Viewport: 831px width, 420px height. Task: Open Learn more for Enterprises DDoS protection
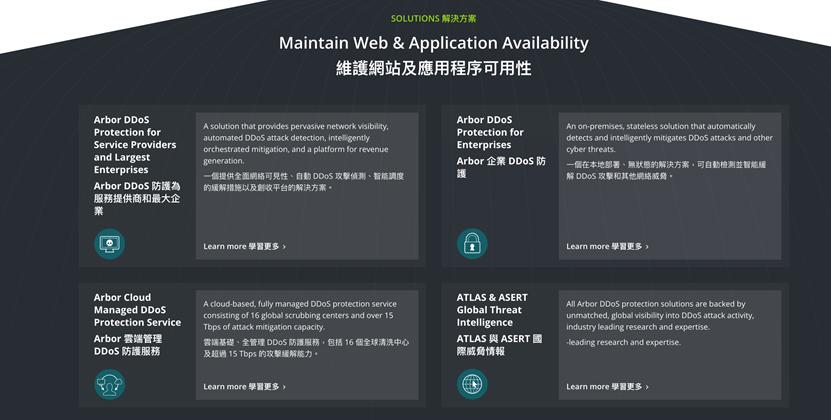click(x=607, y=247)
